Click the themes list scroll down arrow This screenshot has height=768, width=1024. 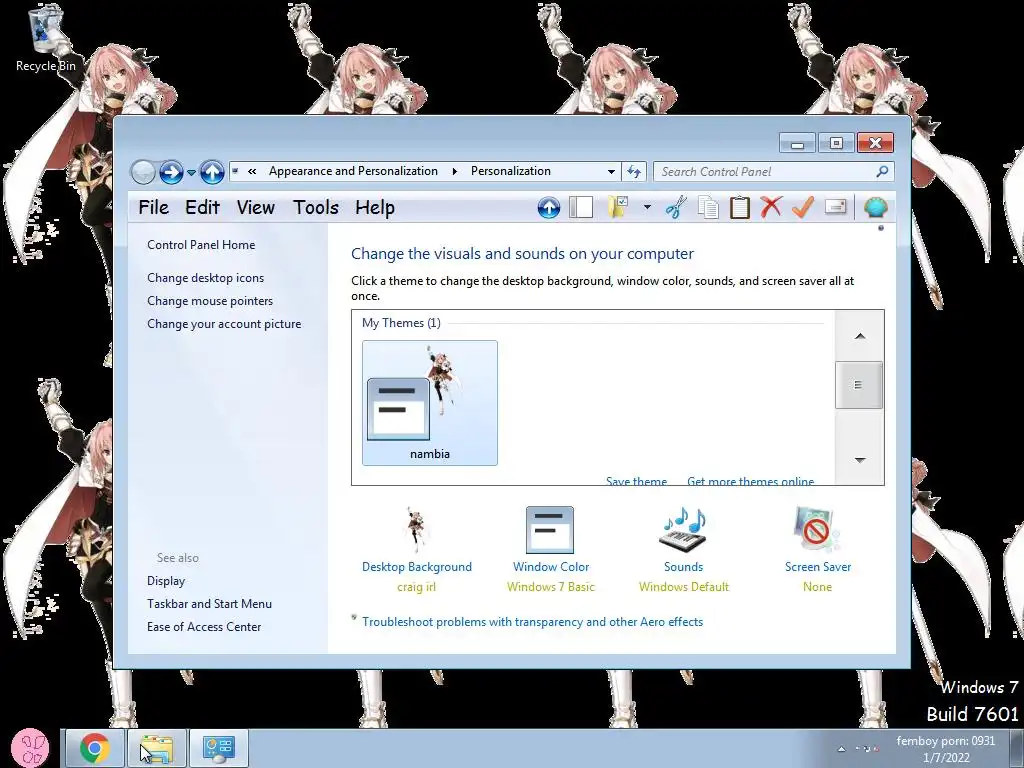click(859, 460)
